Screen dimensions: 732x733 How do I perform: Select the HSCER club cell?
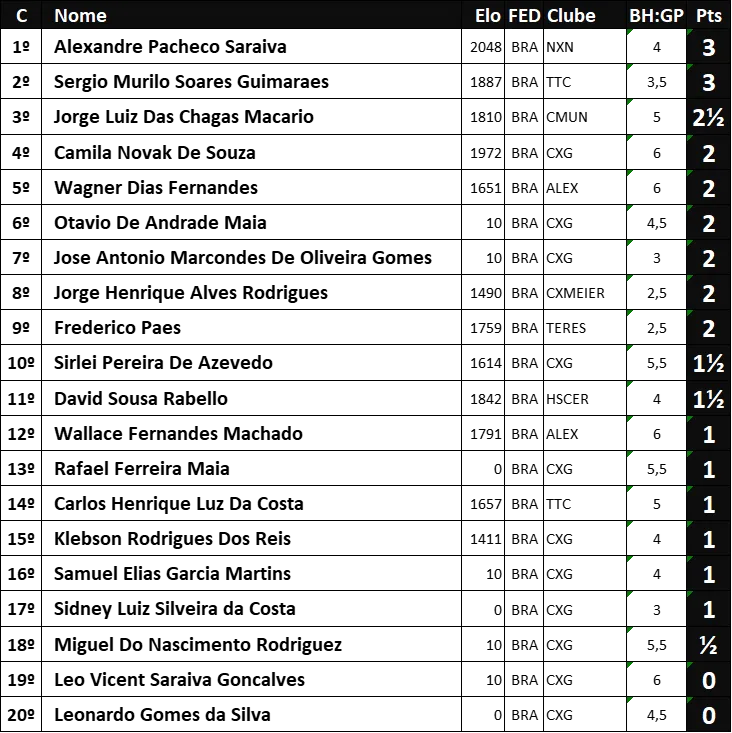click(x=585, y=399)
